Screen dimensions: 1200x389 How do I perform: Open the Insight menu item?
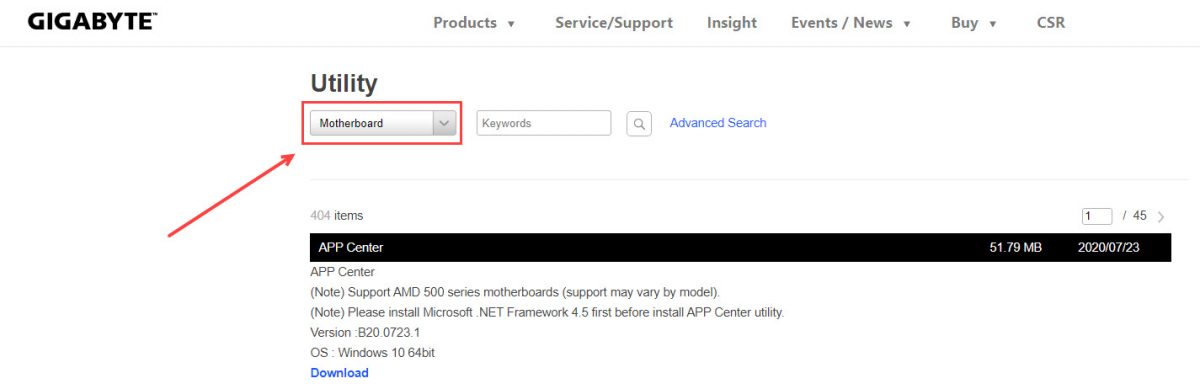coord(732,22)
